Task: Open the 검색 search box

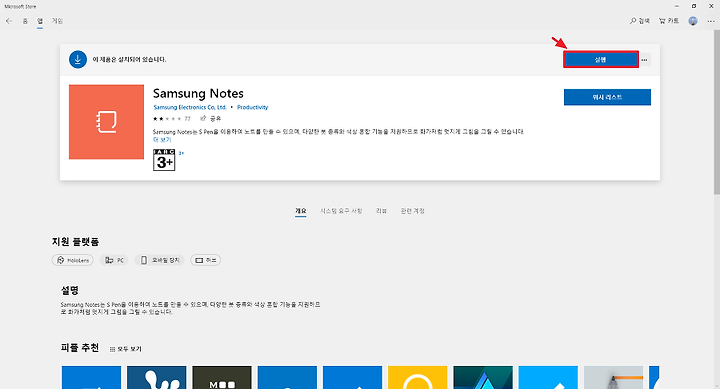Action: click(640, 21)
